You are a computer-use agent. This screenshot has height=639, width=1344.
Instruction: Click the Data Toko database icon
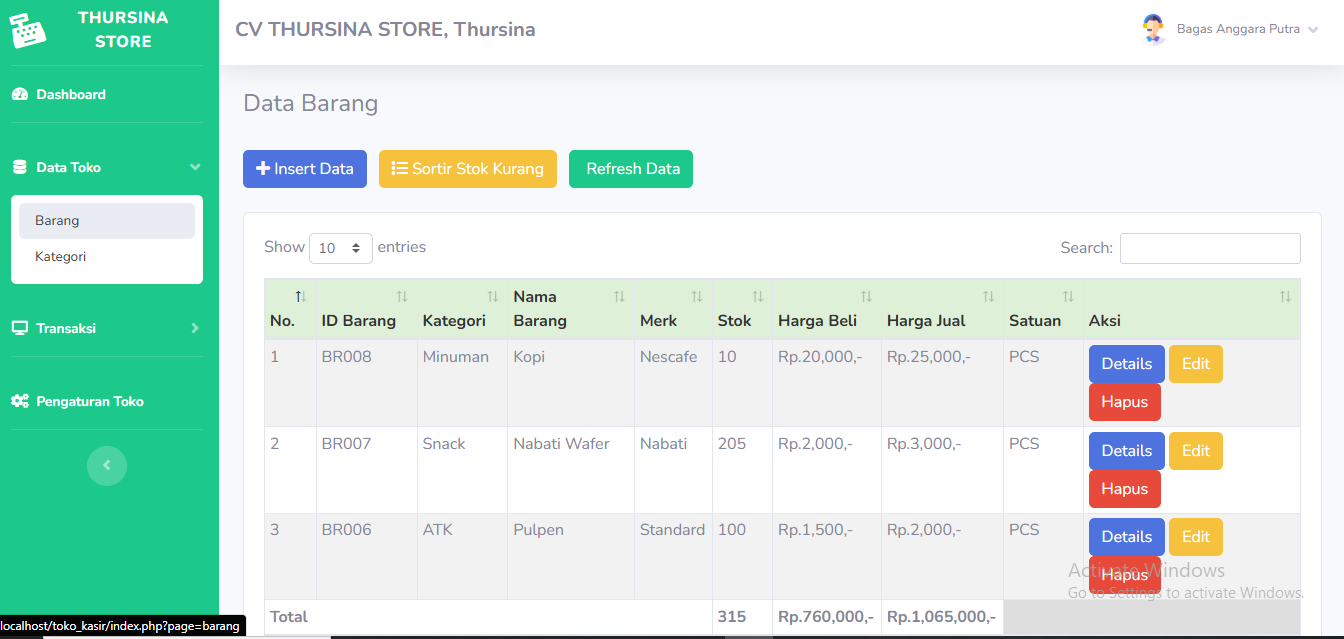[x=19, y=167]
